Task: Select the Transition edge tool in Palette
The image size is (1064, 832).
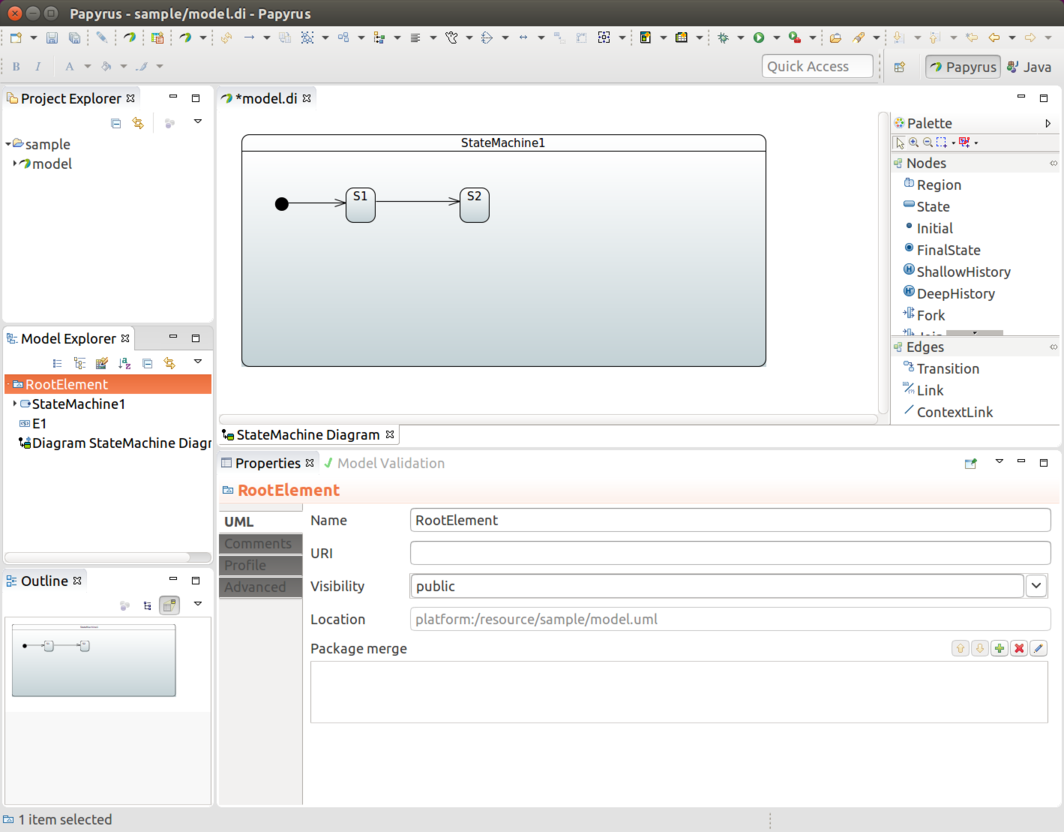Action: click(941, 368)
